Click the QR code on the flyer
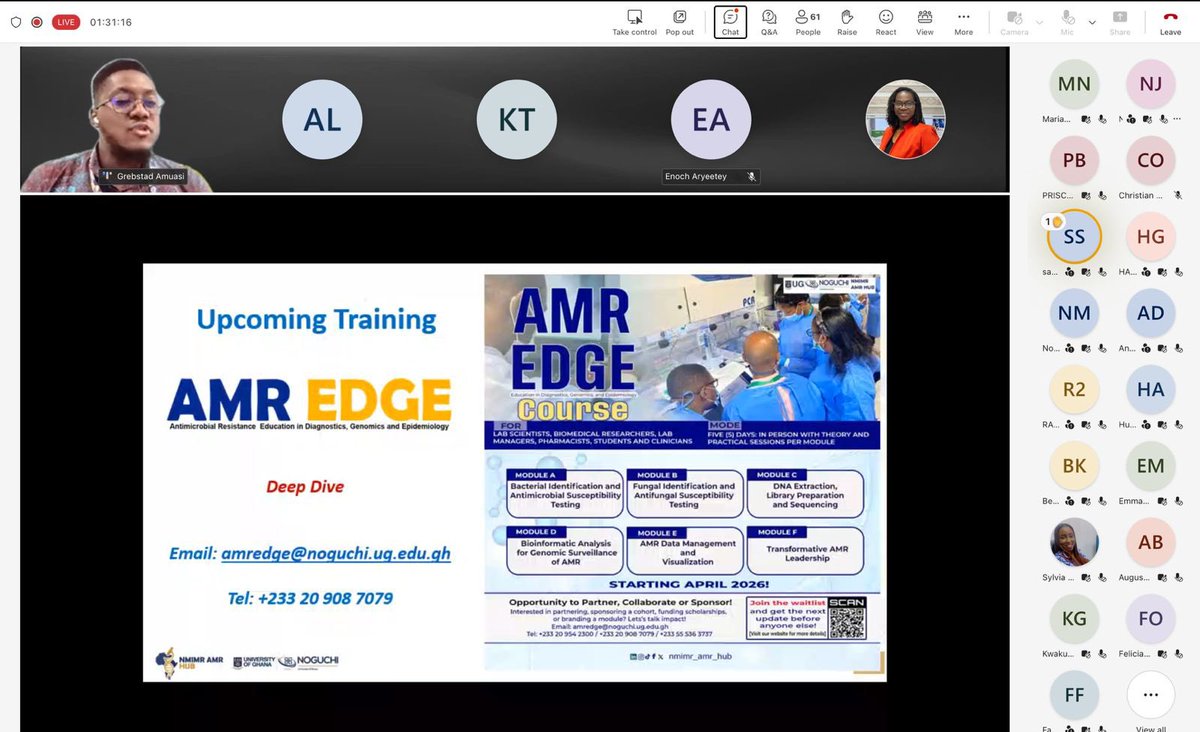Image resolution: width=1200 pixels, height=732 pixels. (x=847, y=618)
